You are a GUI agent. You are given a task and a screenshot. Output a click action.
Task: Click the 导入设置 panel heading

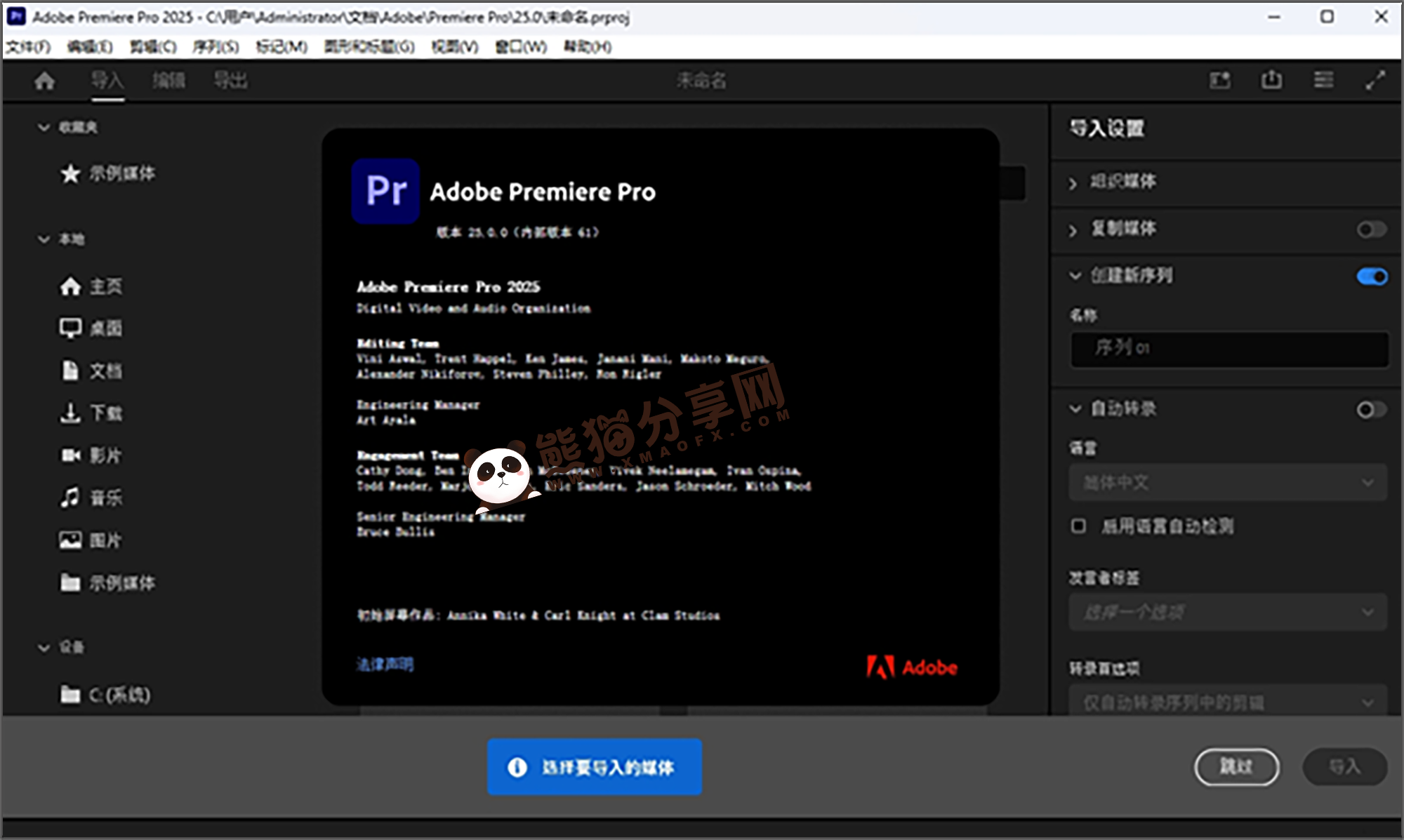tap(1106, 128)
